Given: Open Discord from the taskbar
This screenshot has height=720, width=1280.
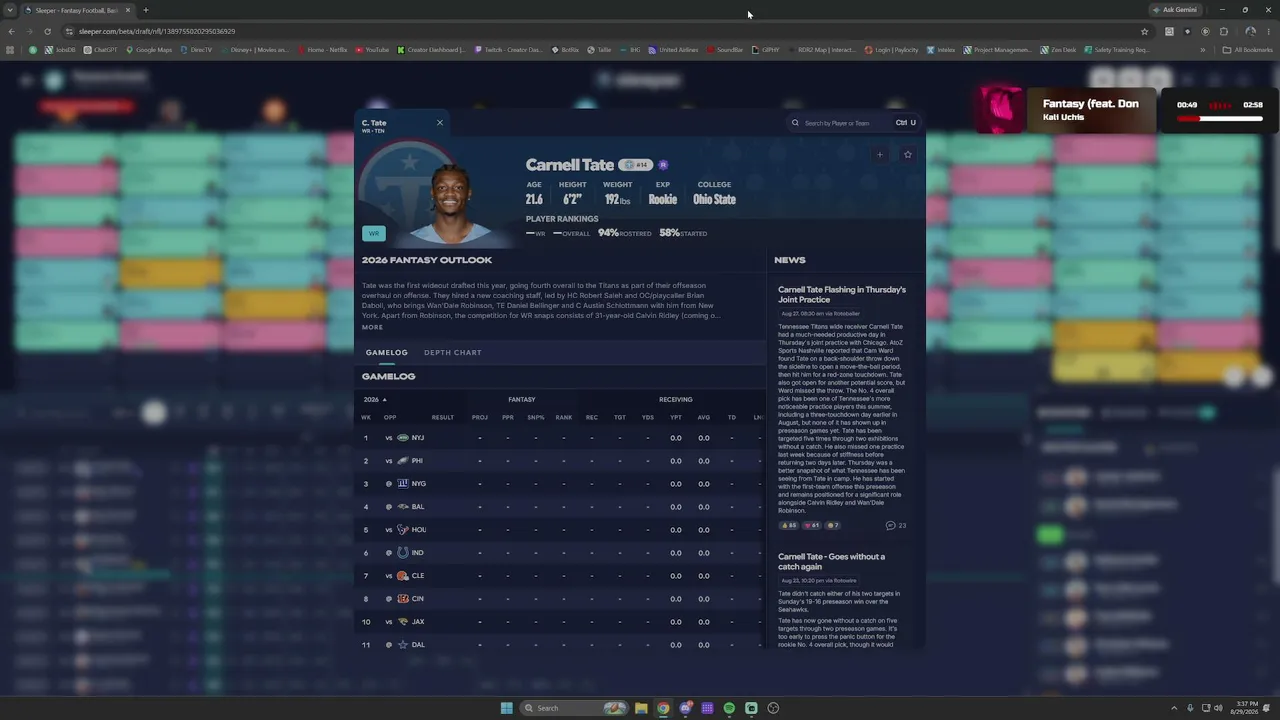Looking at the screenshot, I should click(x=686, y=708).
